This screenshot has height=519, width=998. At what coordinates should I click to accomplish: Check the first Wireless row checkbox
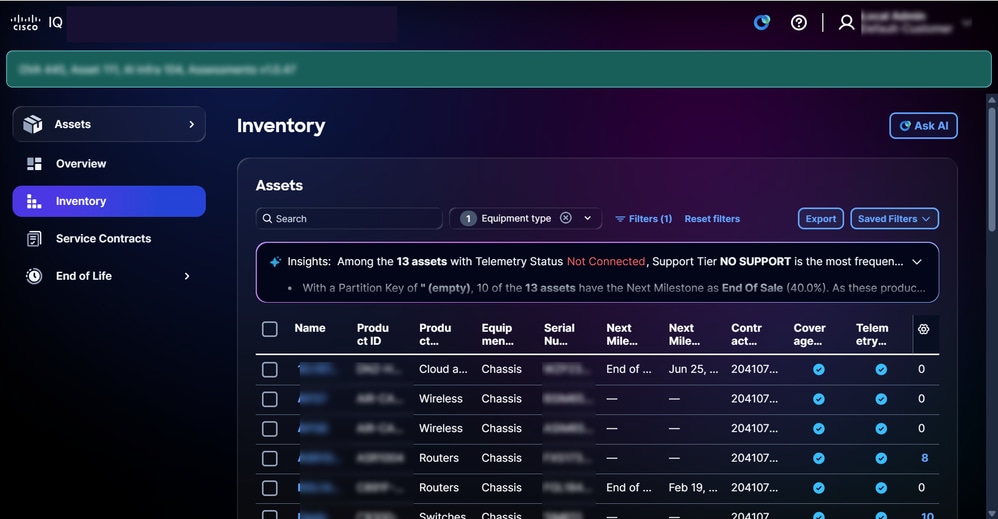coord(270,399)
